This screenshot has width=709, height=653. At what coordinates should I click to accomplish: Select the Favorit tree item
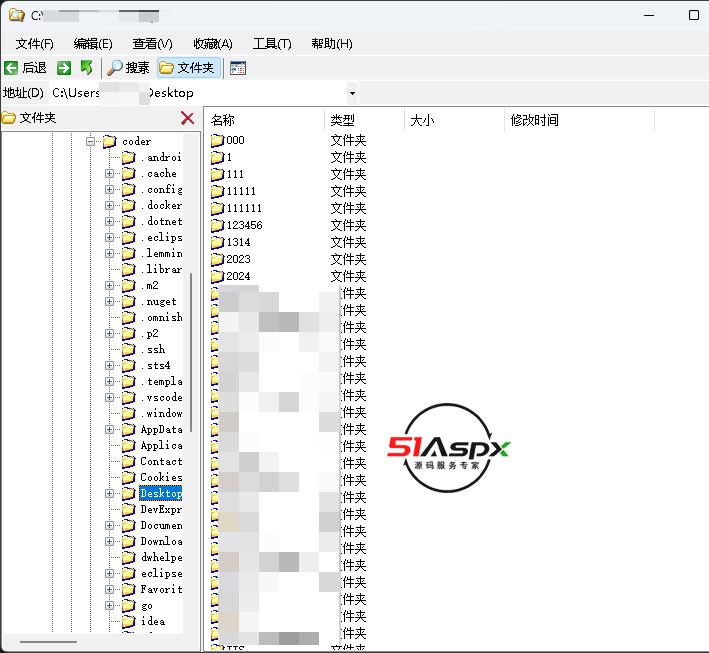pos(161,590)
